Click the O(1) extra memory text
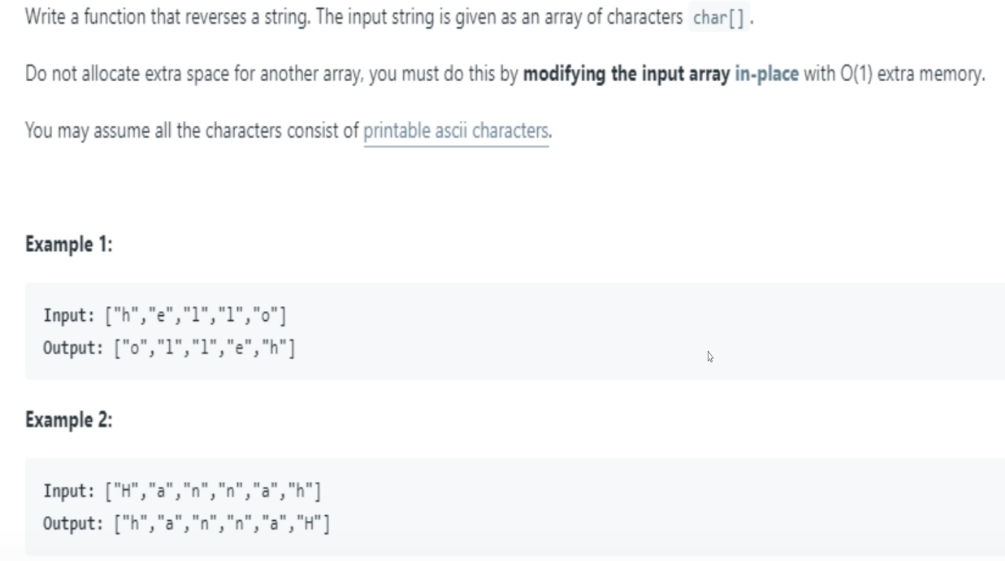Screen dimensions: 1005x561 [x=912, y=74]
